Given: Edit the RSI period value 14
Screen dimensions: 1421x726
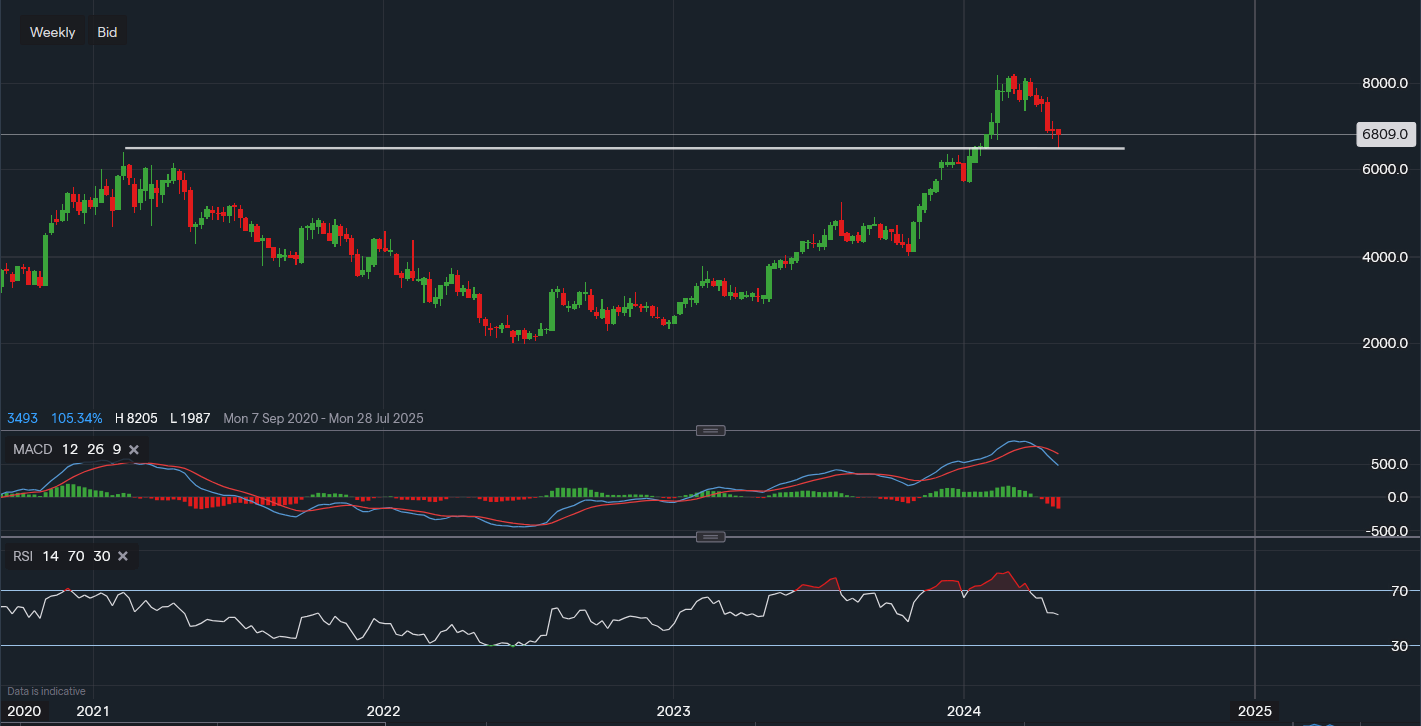Looking at the screenshot, I should pos(51,557).
